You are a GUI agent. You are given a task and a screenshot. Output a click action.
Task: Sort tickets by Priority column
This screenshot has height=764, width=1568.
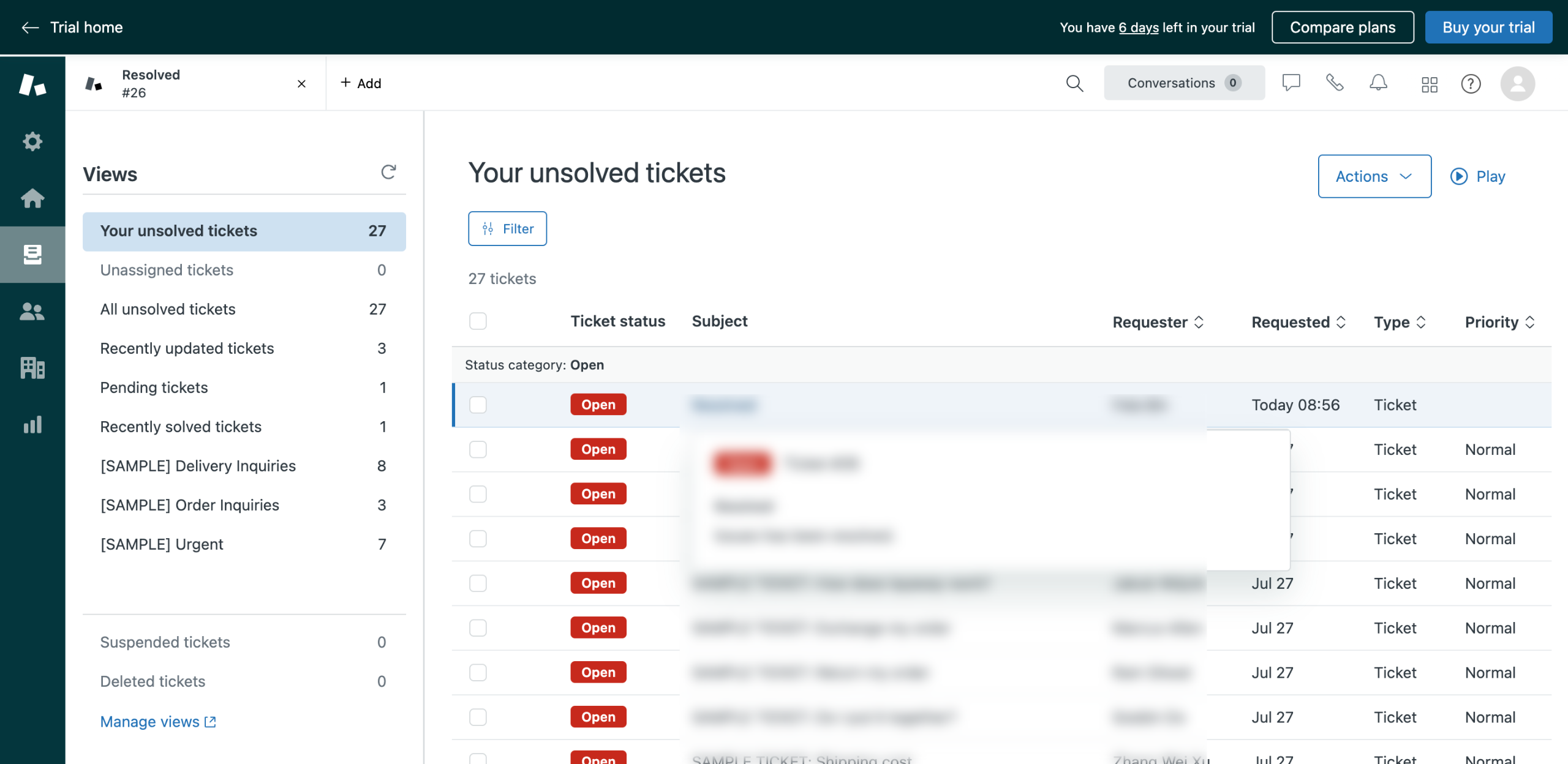[1499, 322]
